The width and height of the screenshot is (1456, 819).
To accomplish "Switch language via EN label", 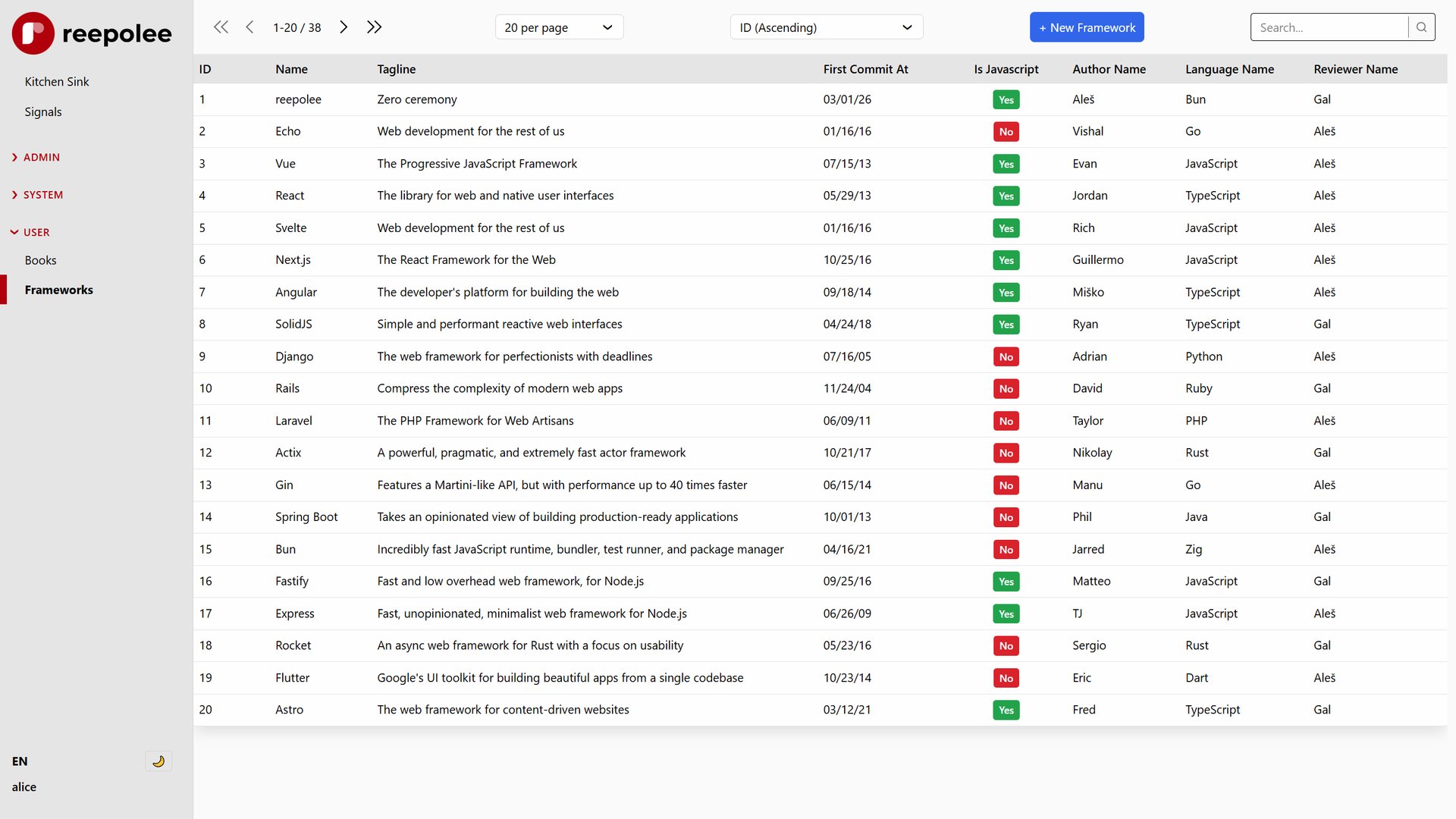I will click(20, 761).
